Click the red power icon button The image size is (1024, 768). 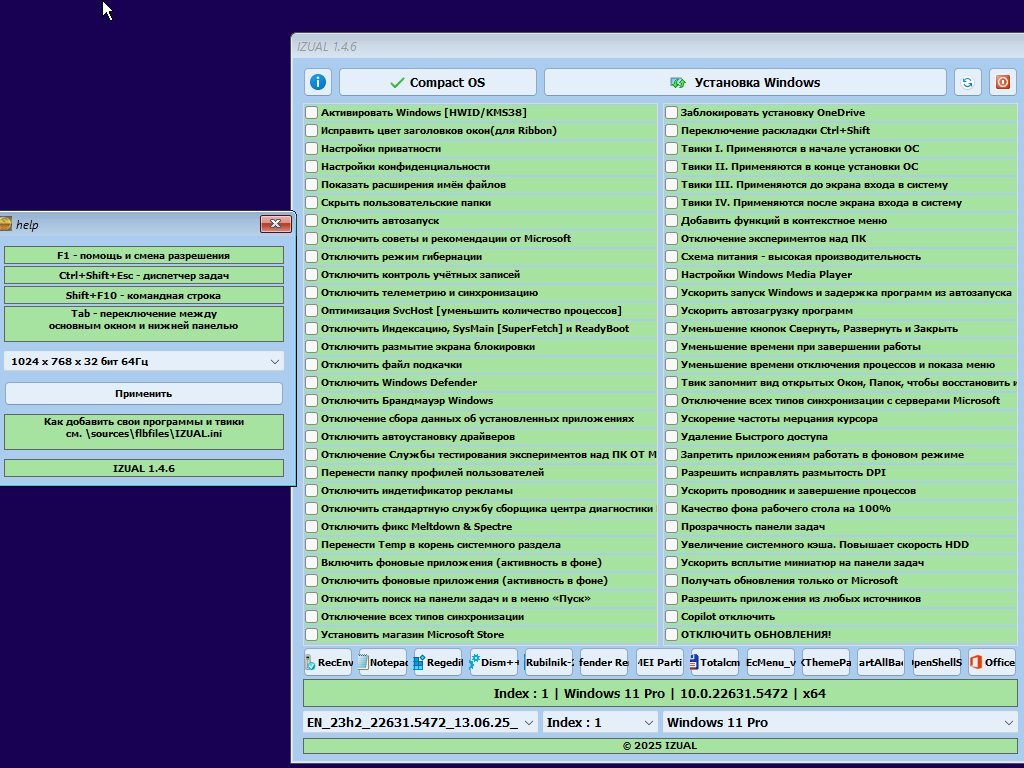coord(1002,82)
